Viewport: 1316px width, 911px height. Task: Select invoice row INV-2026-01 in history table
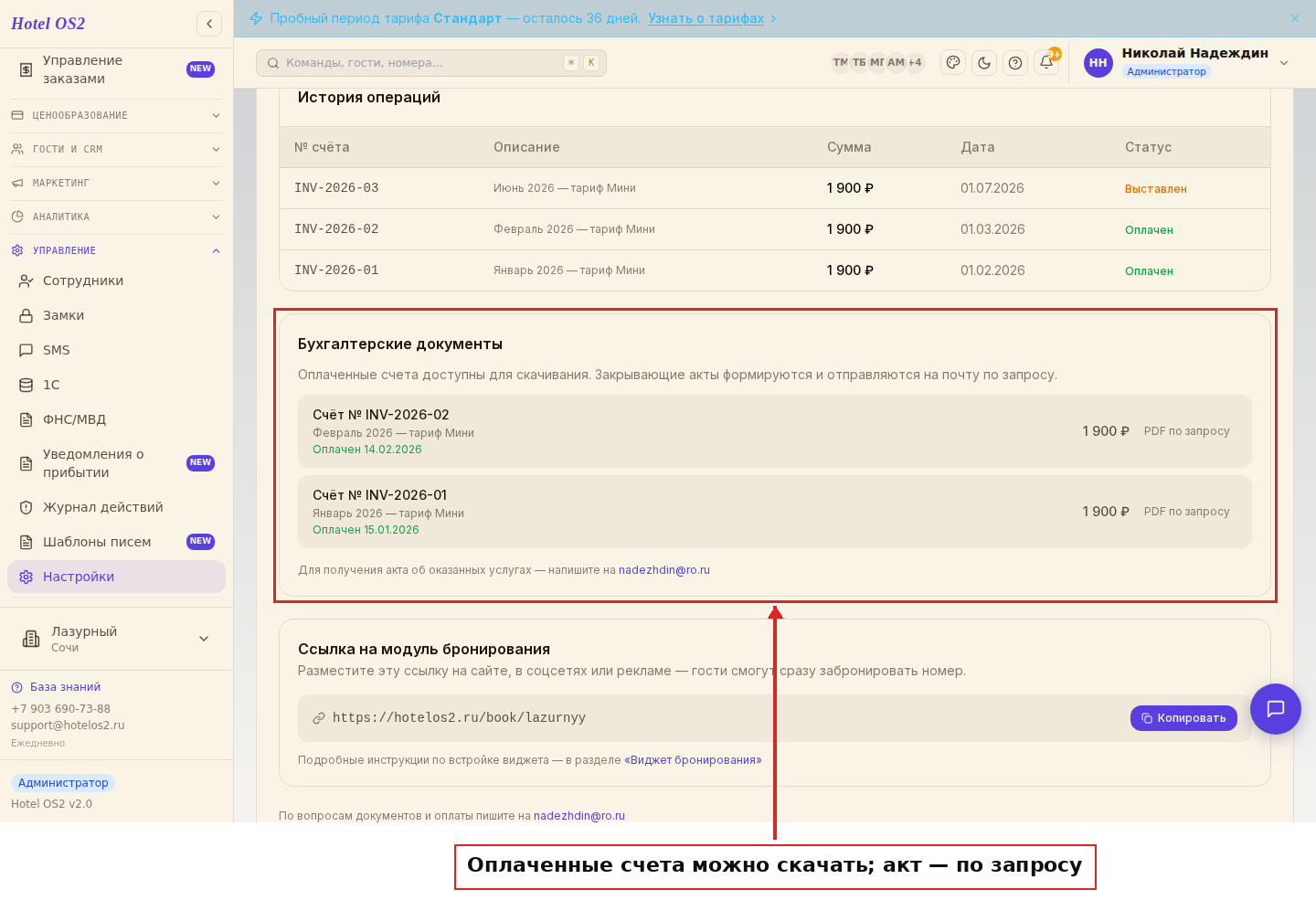775,270
